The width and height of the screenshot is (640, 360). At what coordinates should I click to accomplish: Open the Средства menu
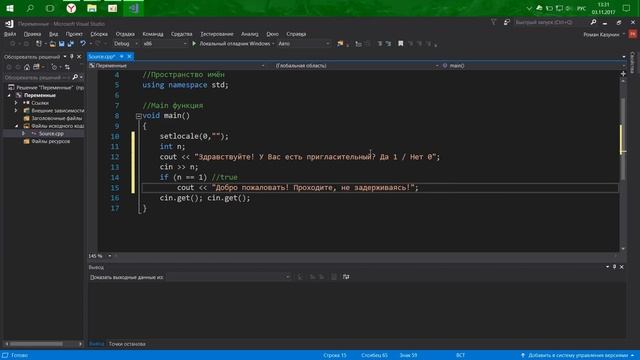point(181,34)
